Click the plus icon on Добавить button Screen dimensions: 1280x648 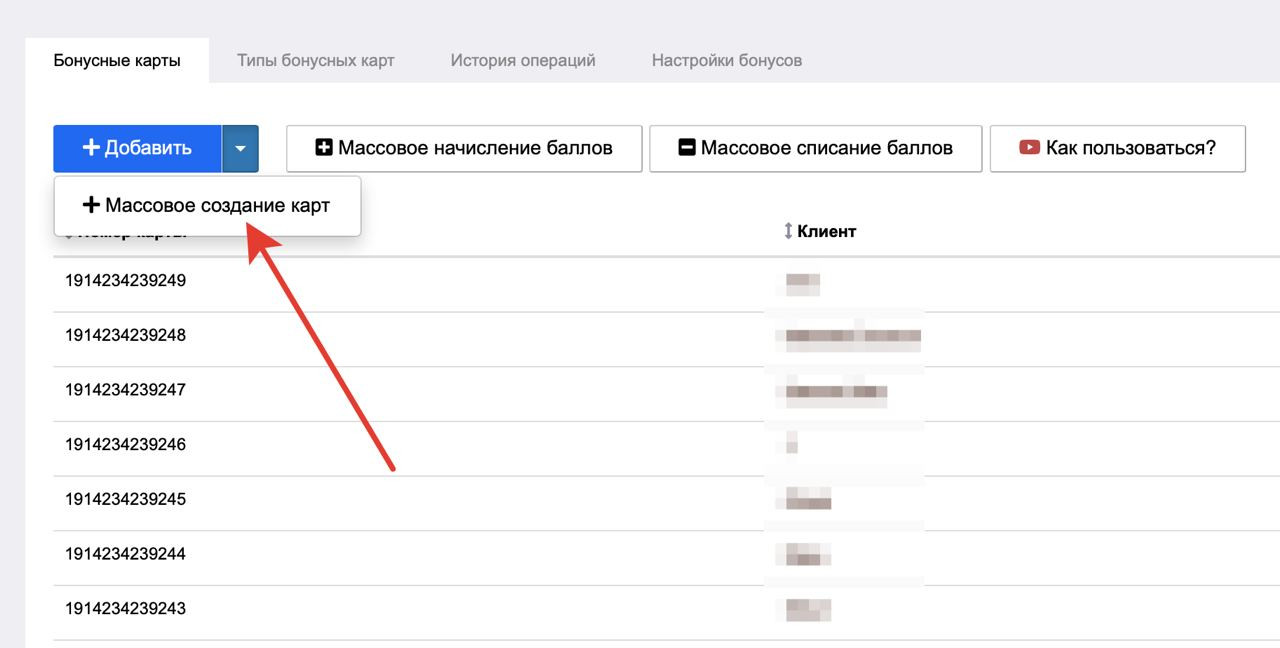click(91, 148)
